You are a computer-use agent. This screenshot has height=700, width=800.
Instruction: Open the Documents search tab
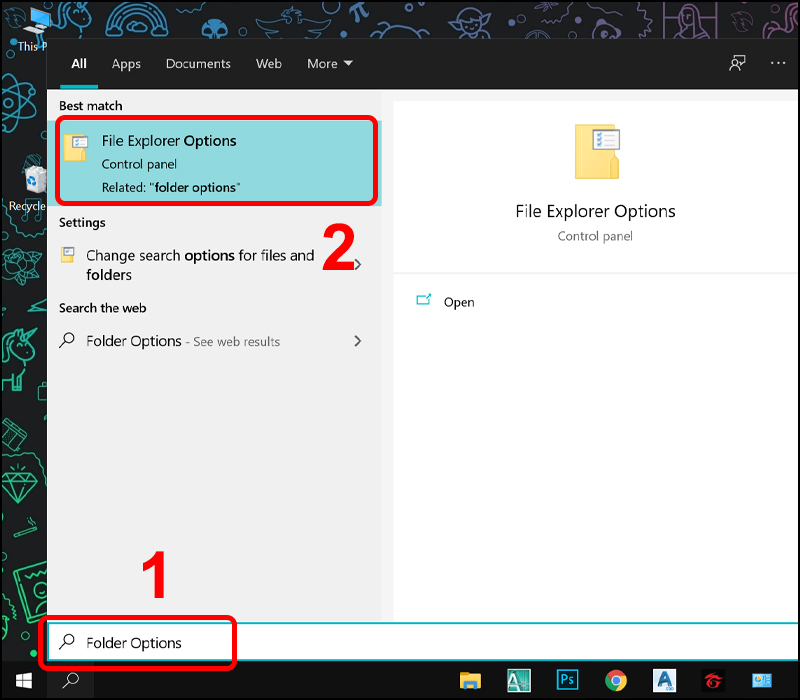[x=198, y=64]
